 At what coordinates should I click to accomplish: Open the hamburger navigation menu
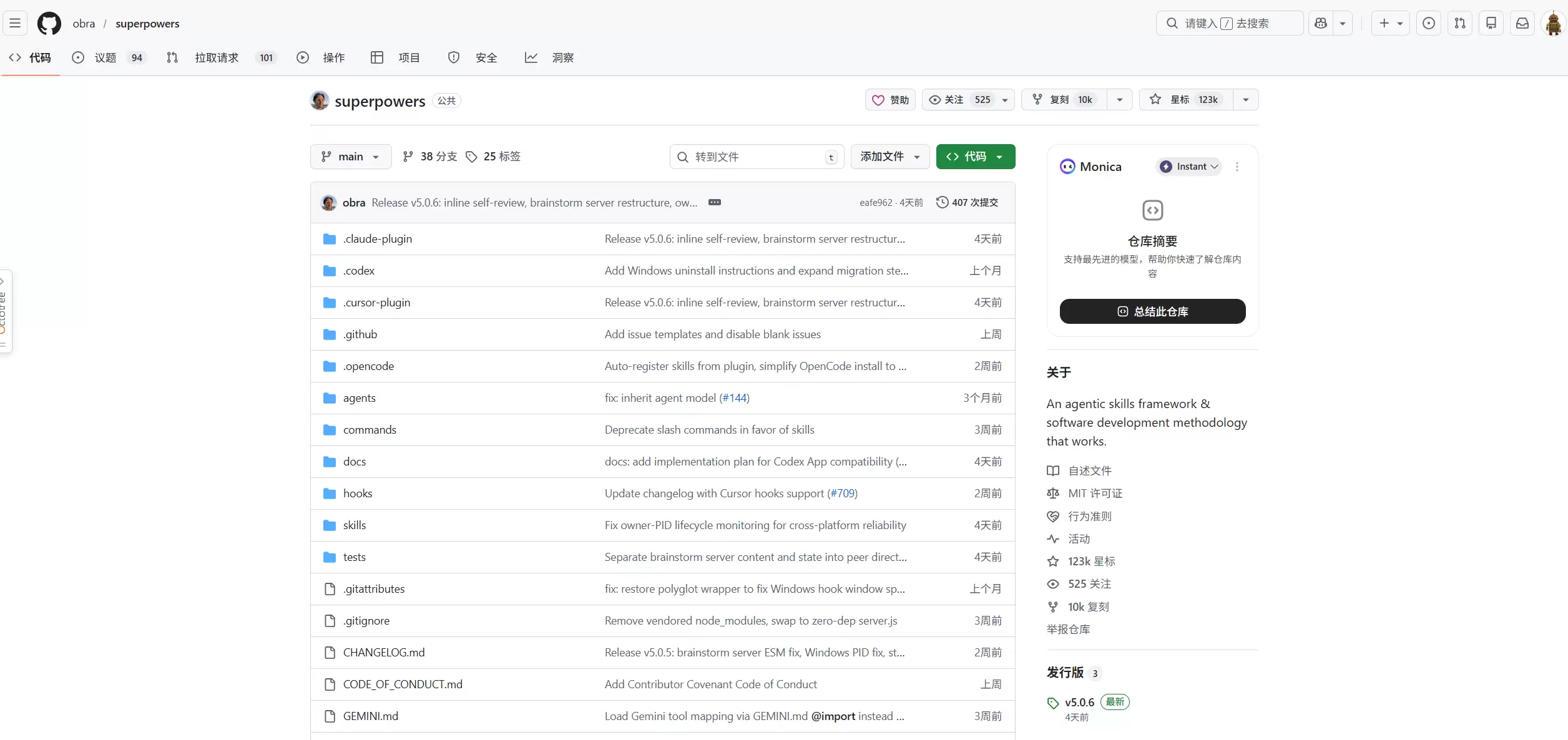tap(15, 23)
